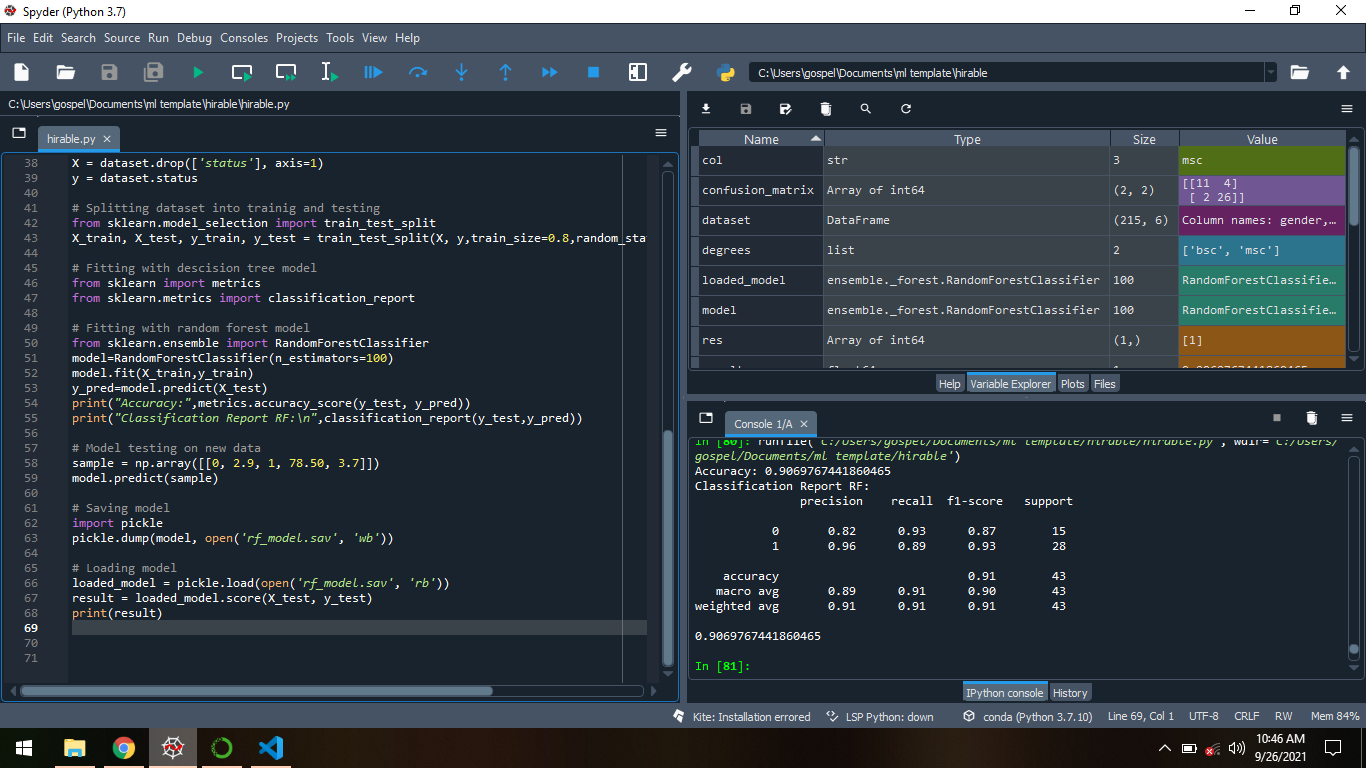The image size is (1366, 768).
Task: Click the Import data icon in Variable Explorer
Action: (x=706, y=109)
